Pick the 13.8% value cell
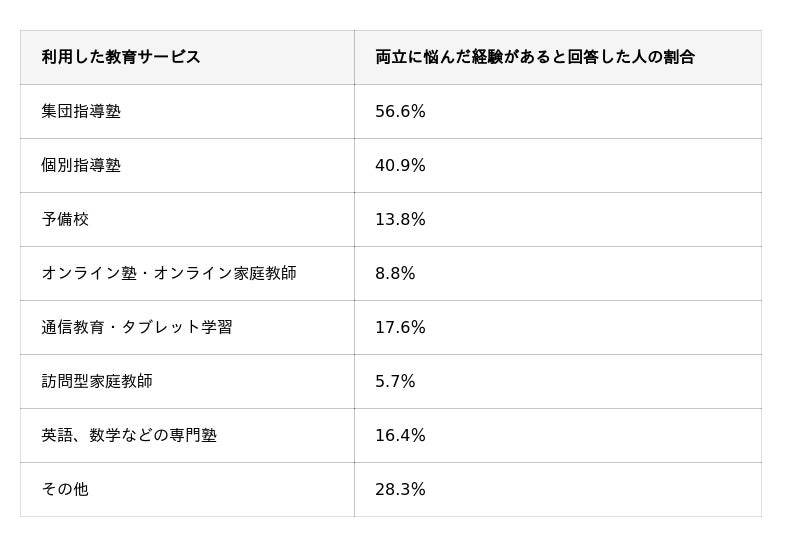Image resolution: width=800 pixels, height=547 pixels. click(x=400, y=219)
